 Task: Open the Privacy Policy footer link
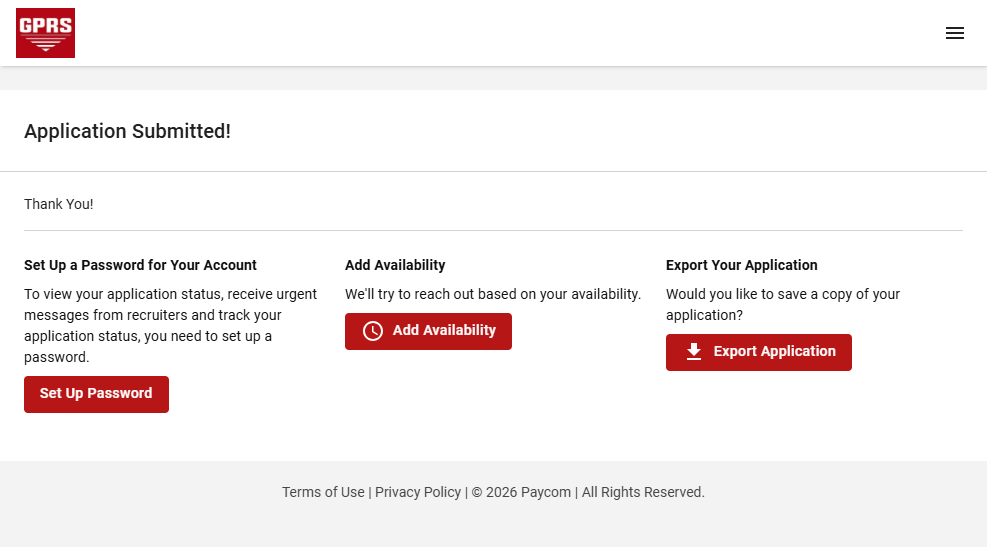418,492
